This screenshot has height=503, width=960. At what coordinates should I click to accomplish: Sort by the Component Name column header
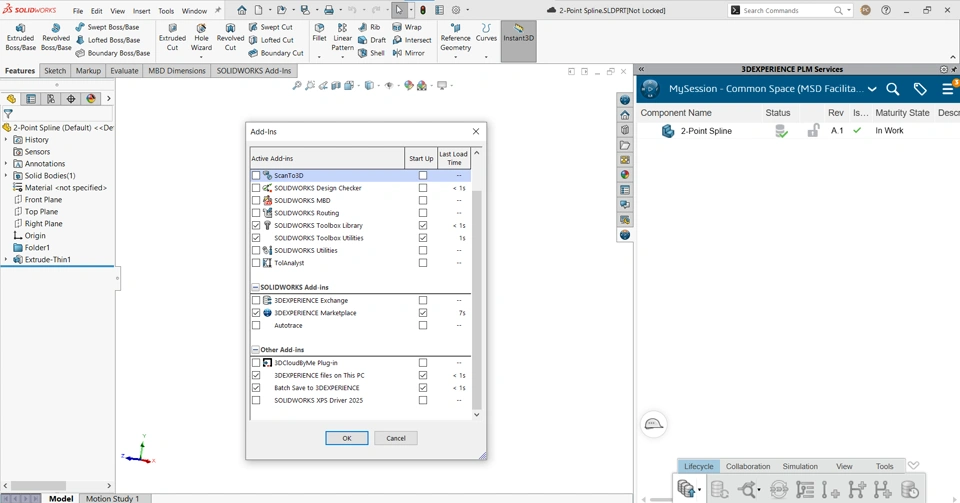(676, 113)
